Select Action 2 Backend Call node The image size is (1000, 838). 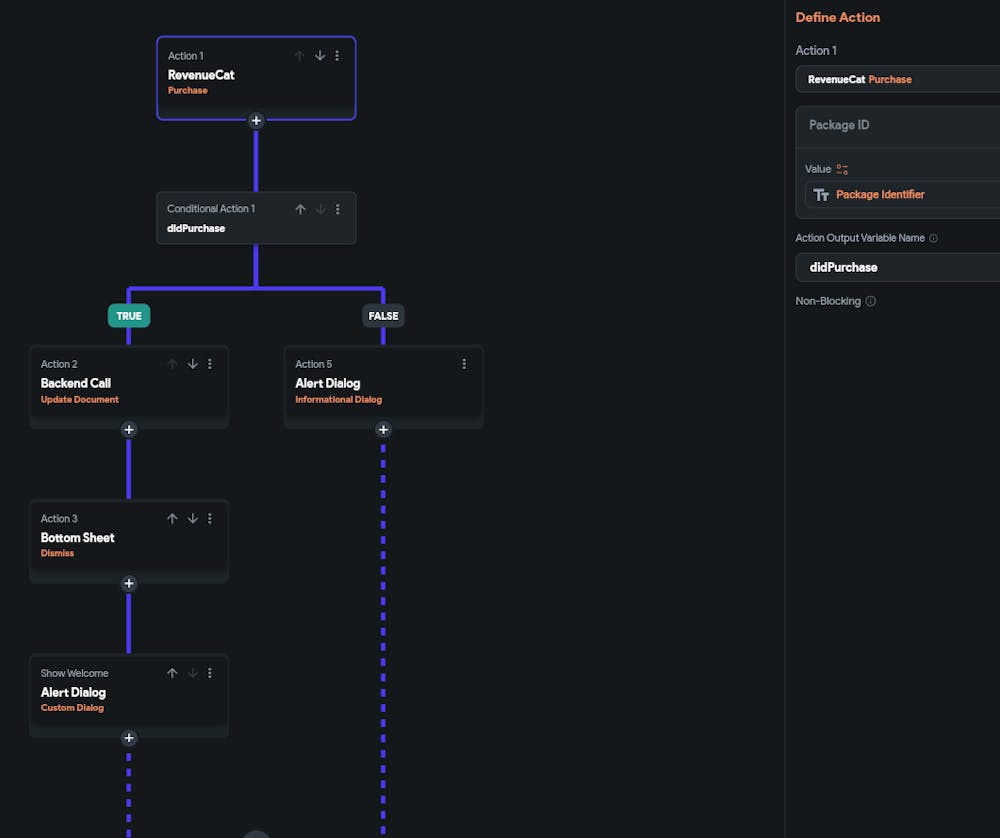(129, 386)
